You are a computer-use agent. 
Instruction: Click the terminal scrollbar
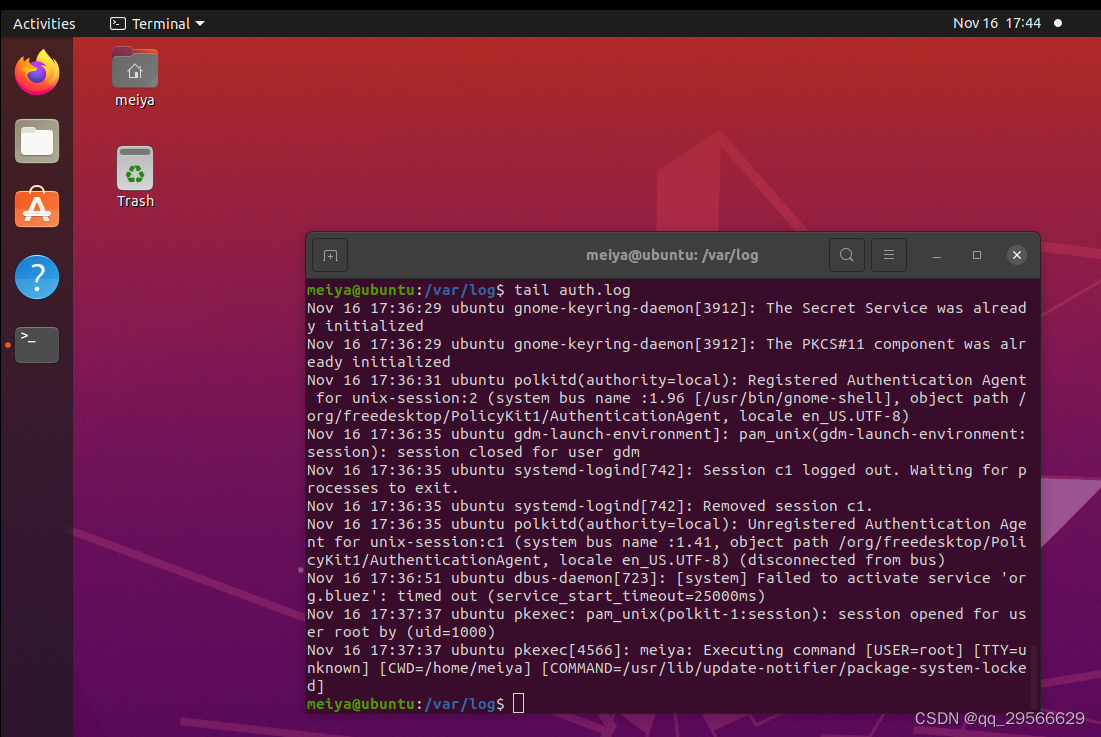(1034, 677)
